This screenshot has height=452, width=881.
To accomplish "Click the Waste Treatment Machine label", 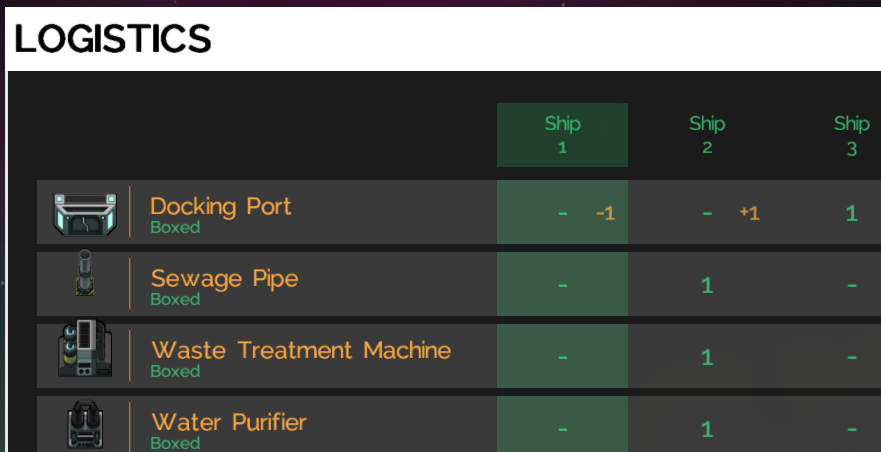I will coord(301,350).
